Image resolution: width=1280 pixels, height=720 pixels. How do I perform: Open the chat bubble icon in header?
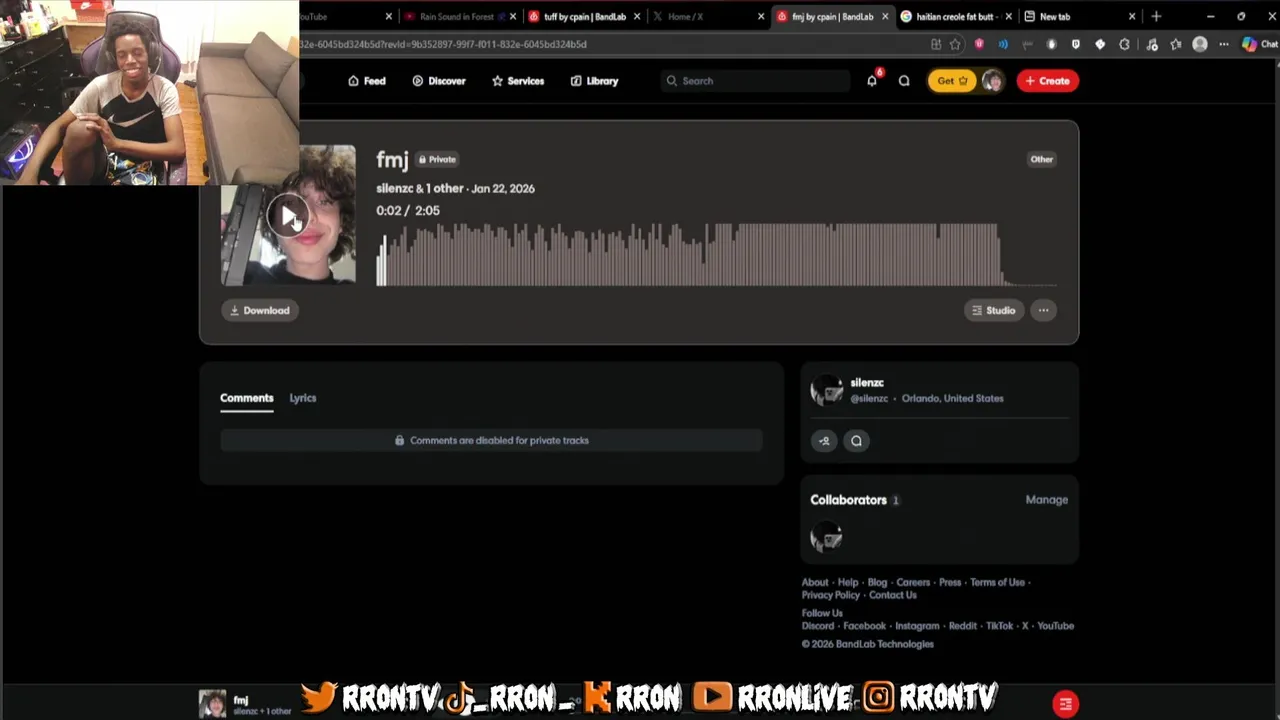904,81
